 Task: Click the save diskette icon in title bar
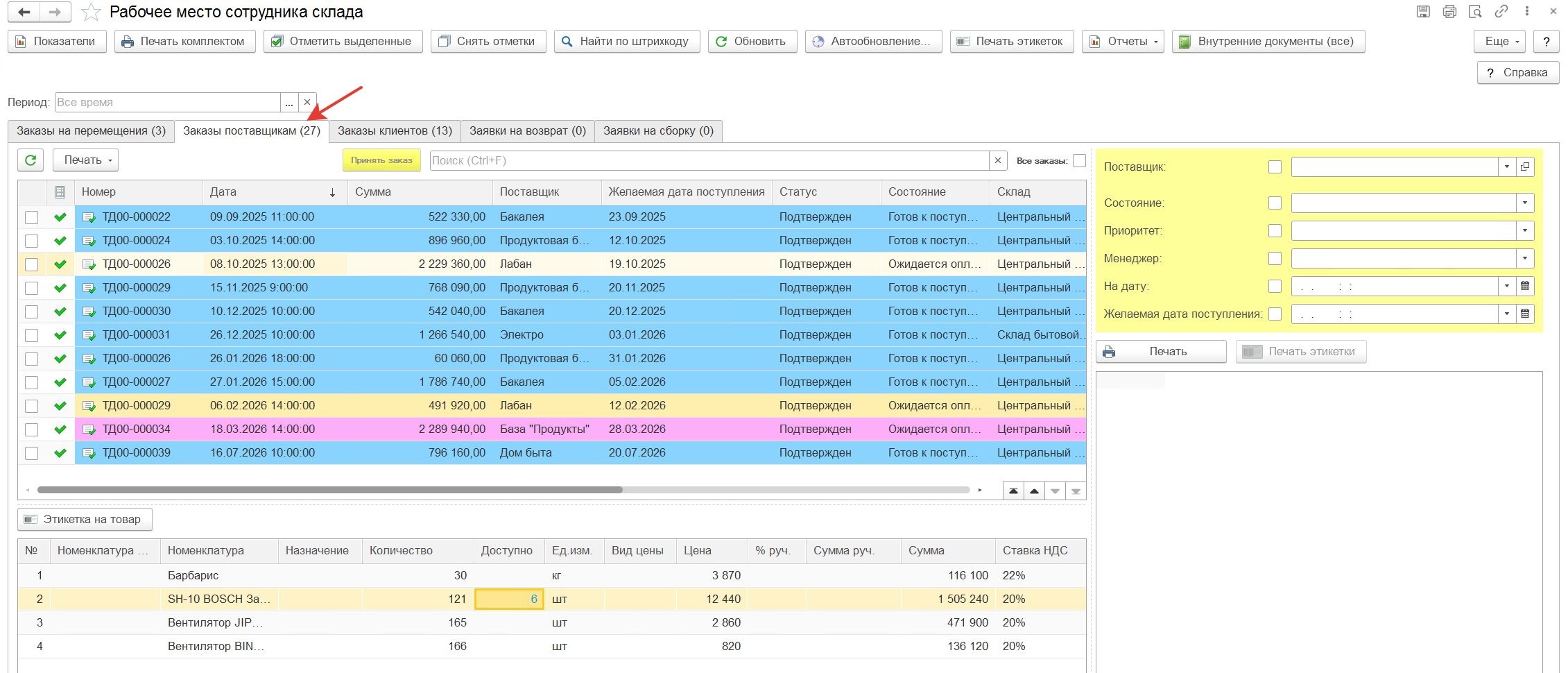[1423, 12]
